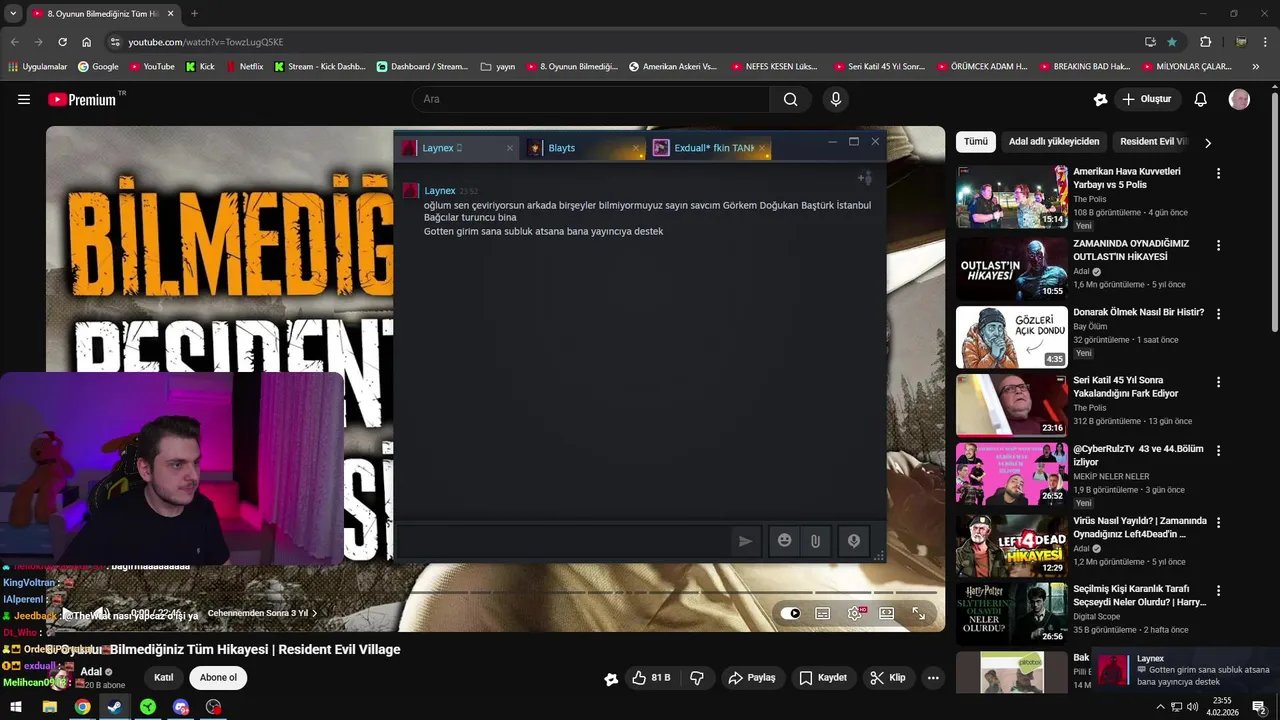Like the video with thumbs-up icon
Screen dimensions: 1280x720
[x=651, y=678]
